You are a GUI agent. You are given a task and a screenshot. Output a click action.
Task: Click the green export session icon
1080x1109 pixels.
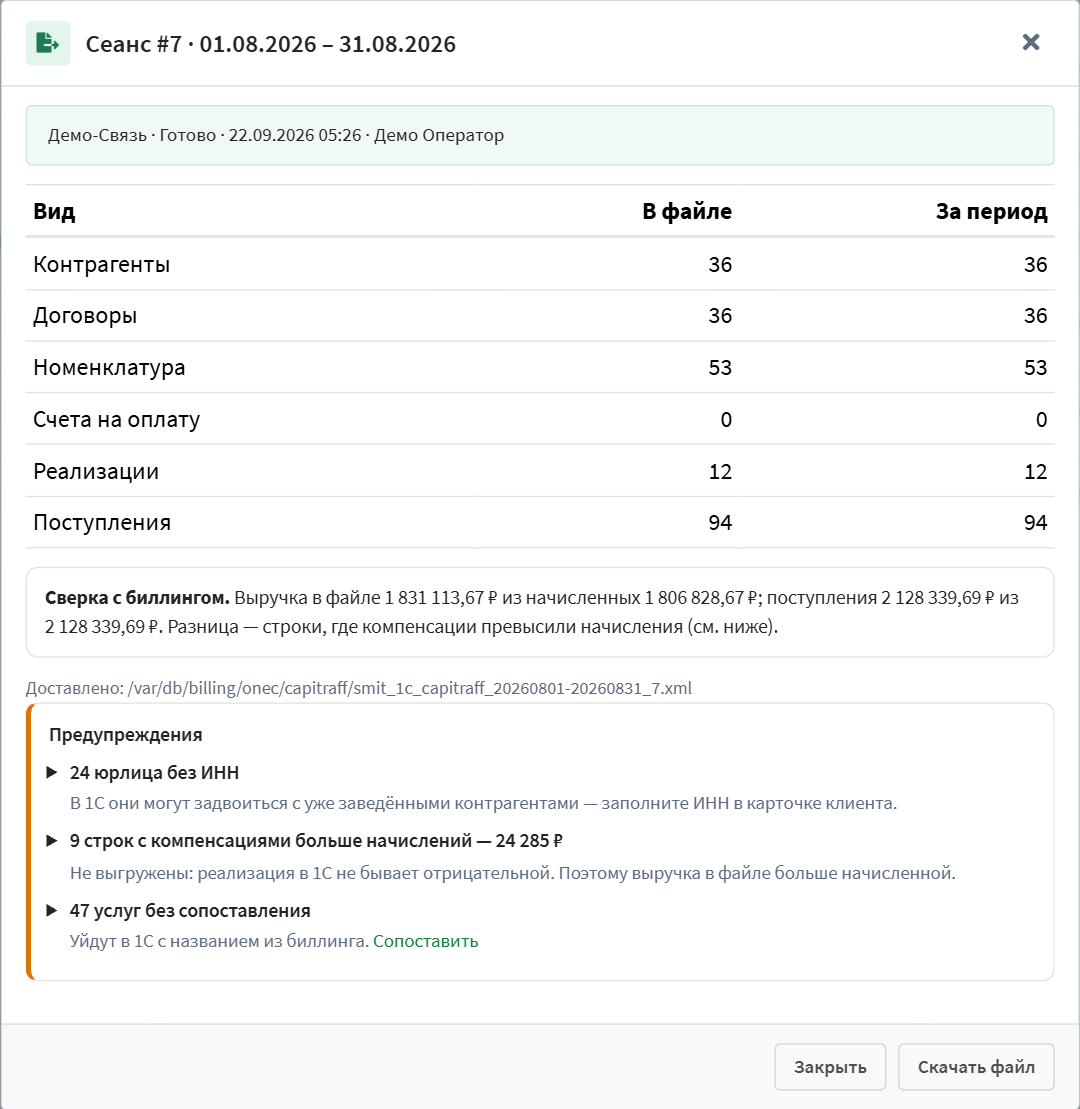point(48,43)
